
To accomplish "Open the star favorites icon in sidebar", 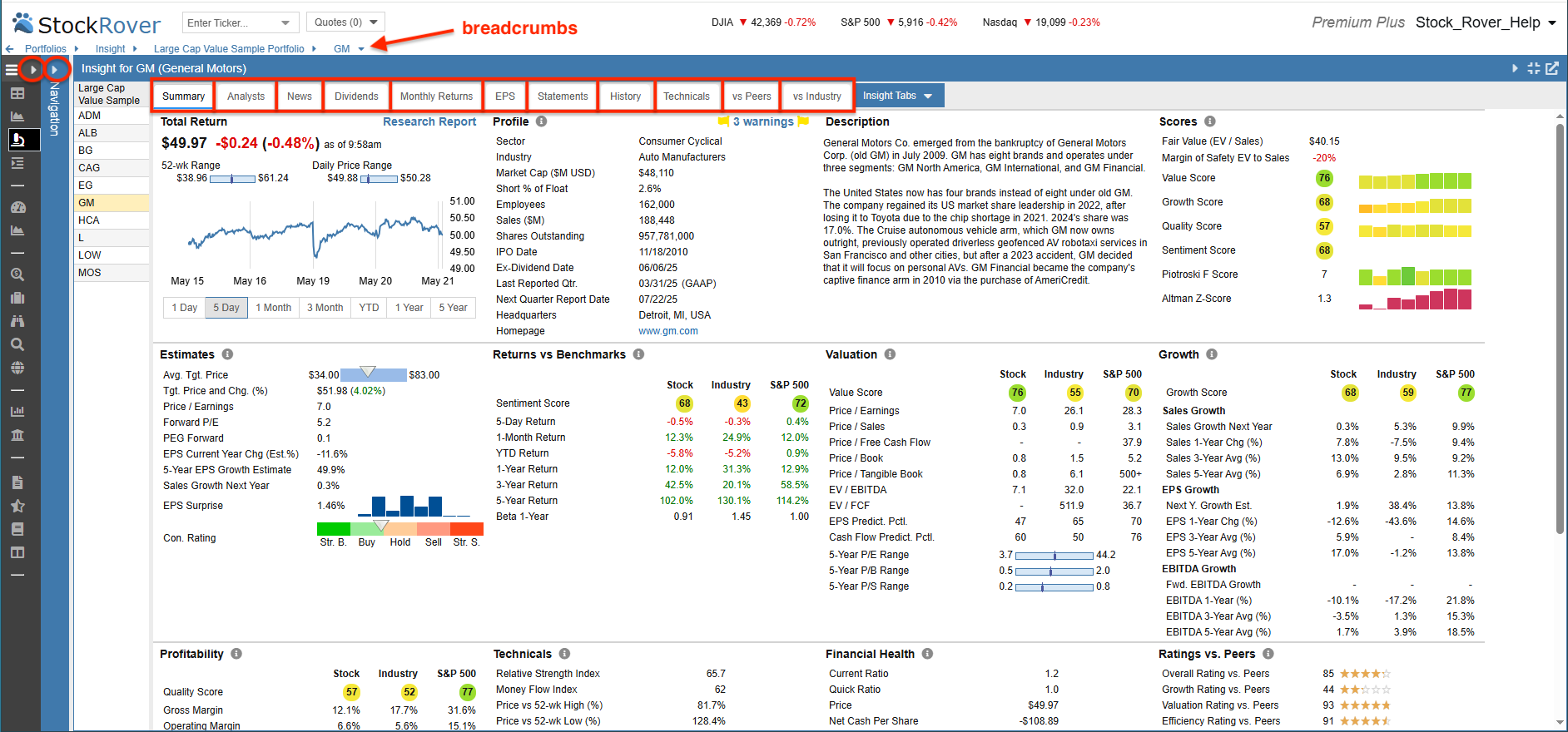I will (x=17, y=506).
